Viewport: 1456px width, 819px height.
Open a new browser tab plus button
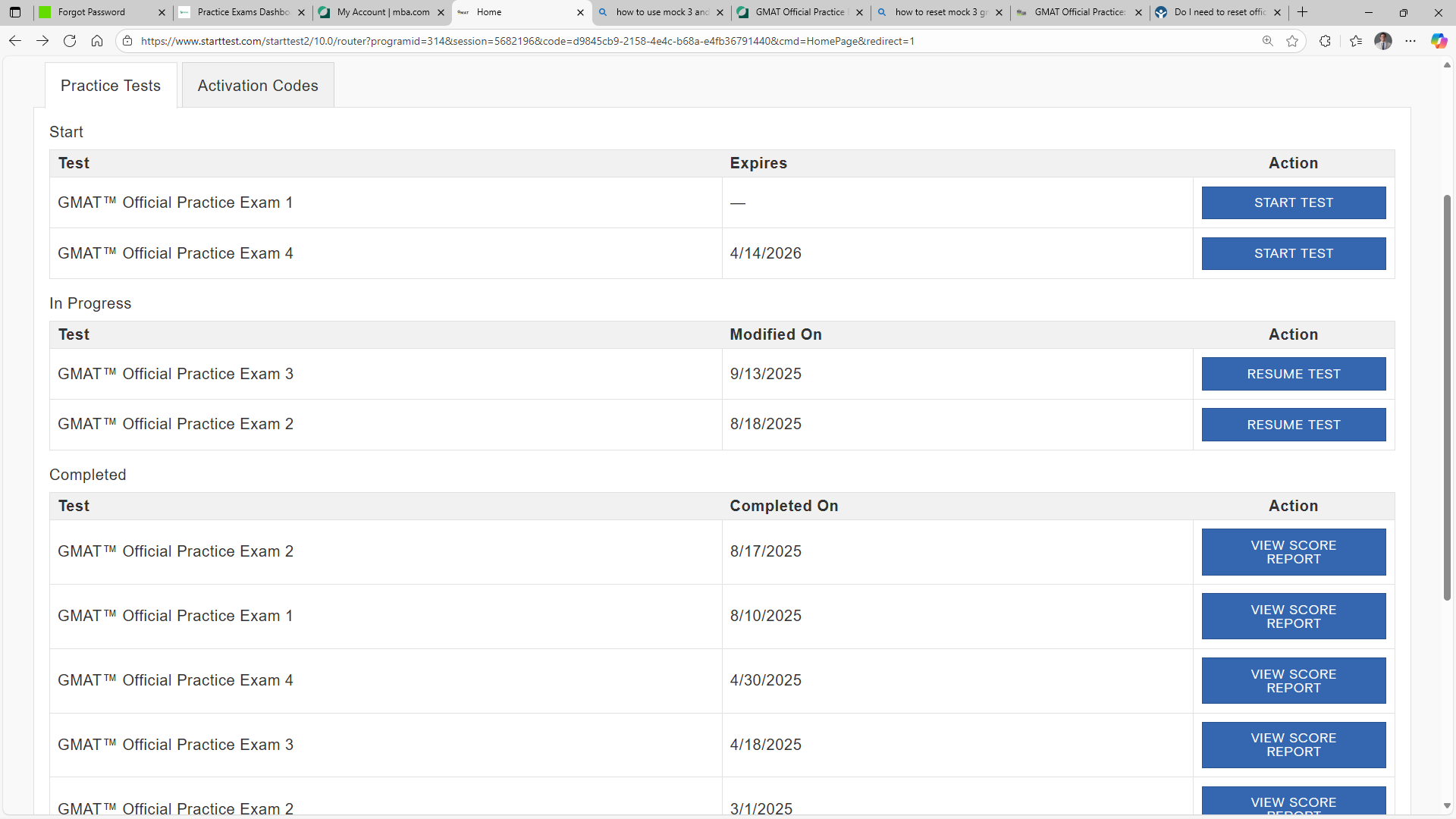tap(1303, 12)
